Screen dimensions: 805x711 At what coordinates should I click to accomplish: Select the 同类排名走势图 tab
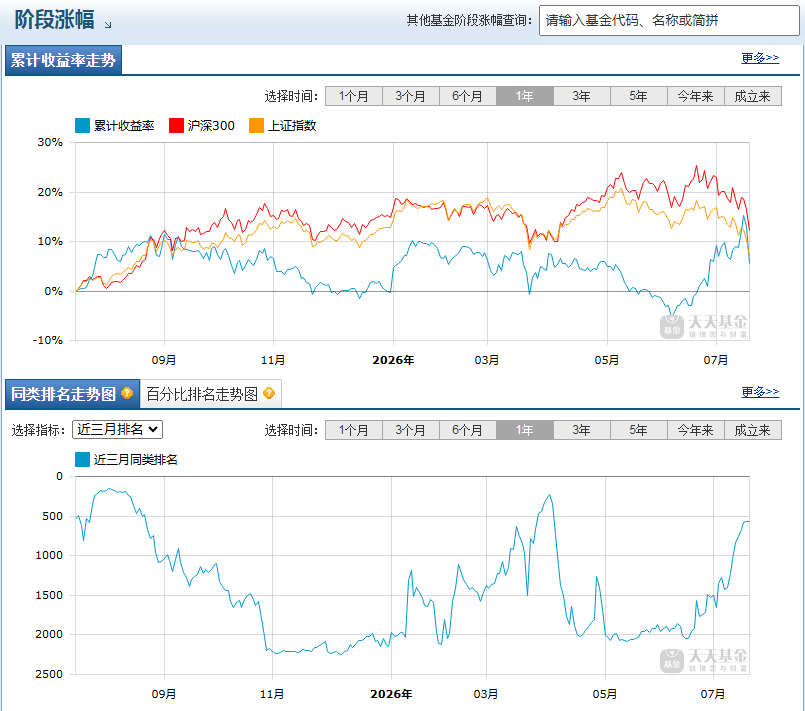tap(72, 394)
